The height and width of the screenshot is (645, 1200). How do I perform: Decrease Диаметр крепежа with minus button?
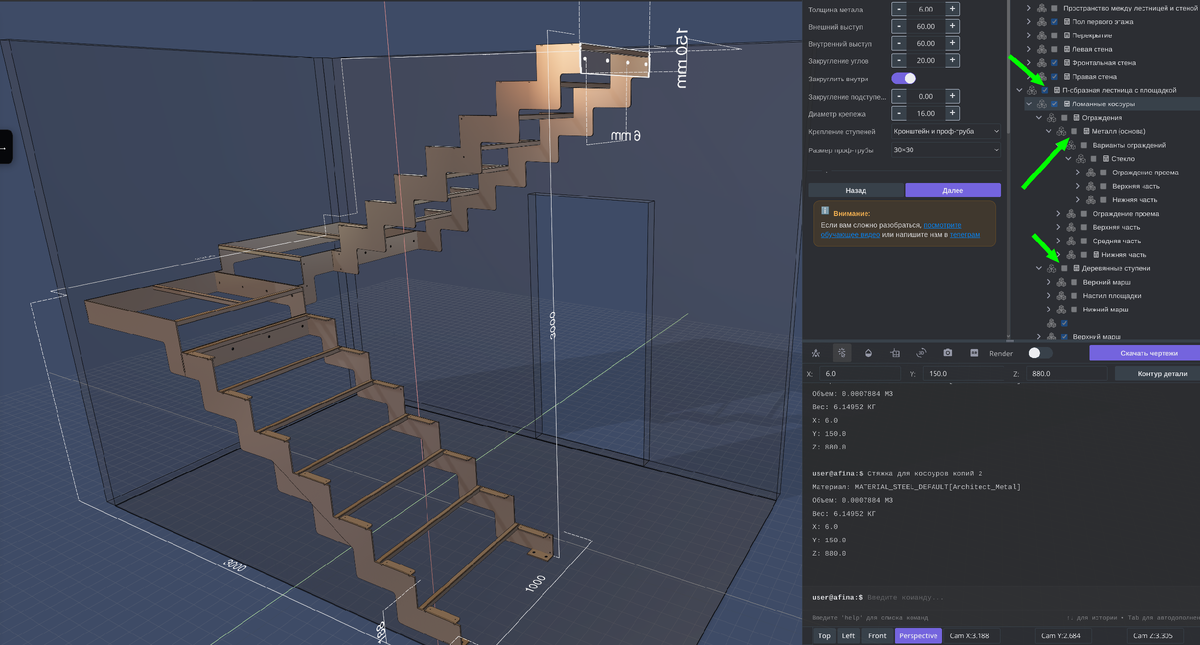pyautogui.click(x=898, y=113)
